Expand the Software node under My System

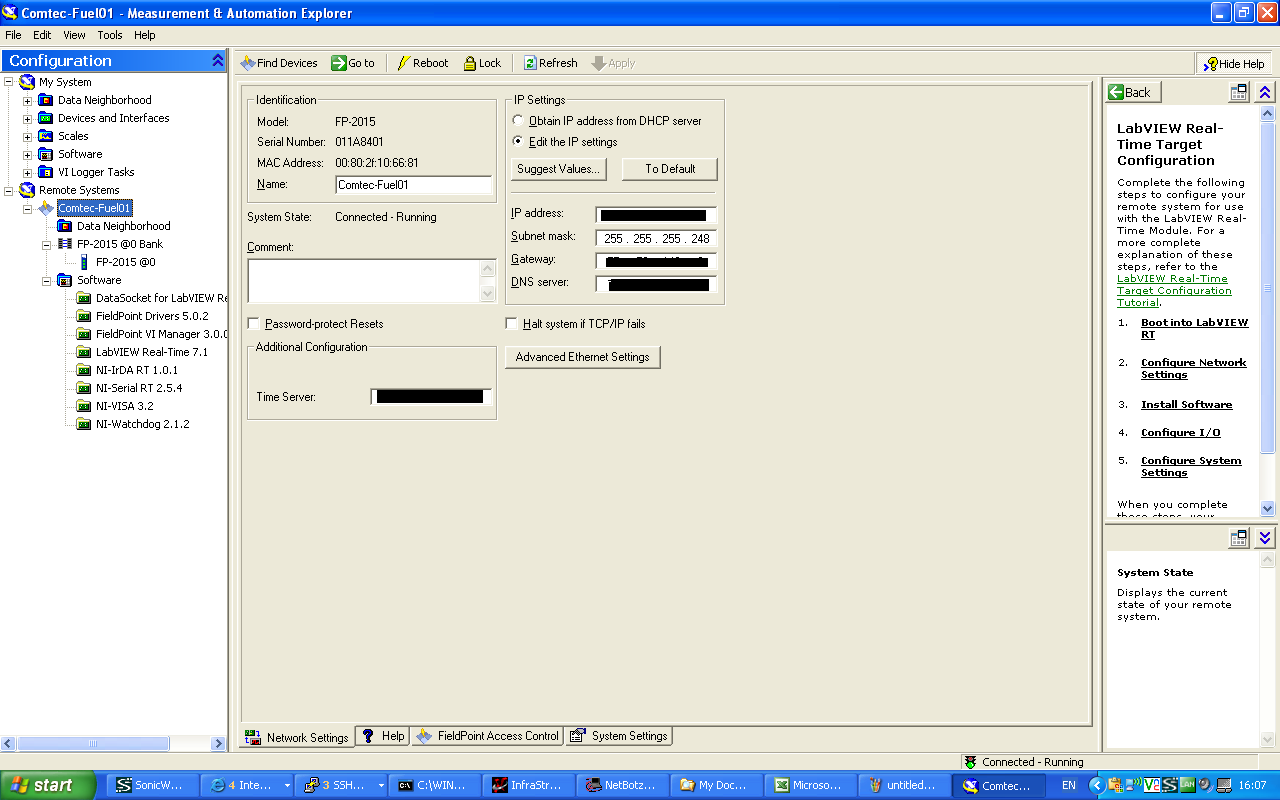[x=28, y=154]
